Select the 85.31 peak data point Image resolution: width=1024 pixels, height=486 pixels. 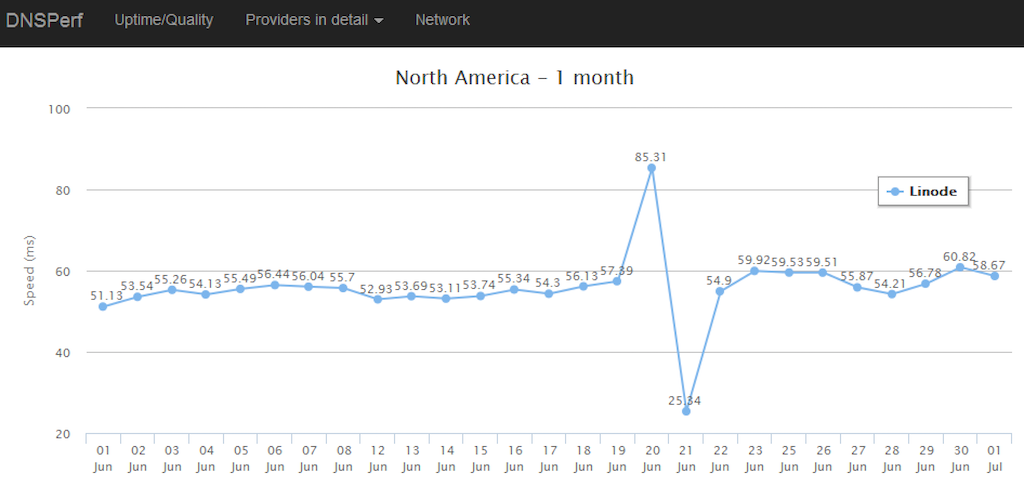[x=651, y=168]
